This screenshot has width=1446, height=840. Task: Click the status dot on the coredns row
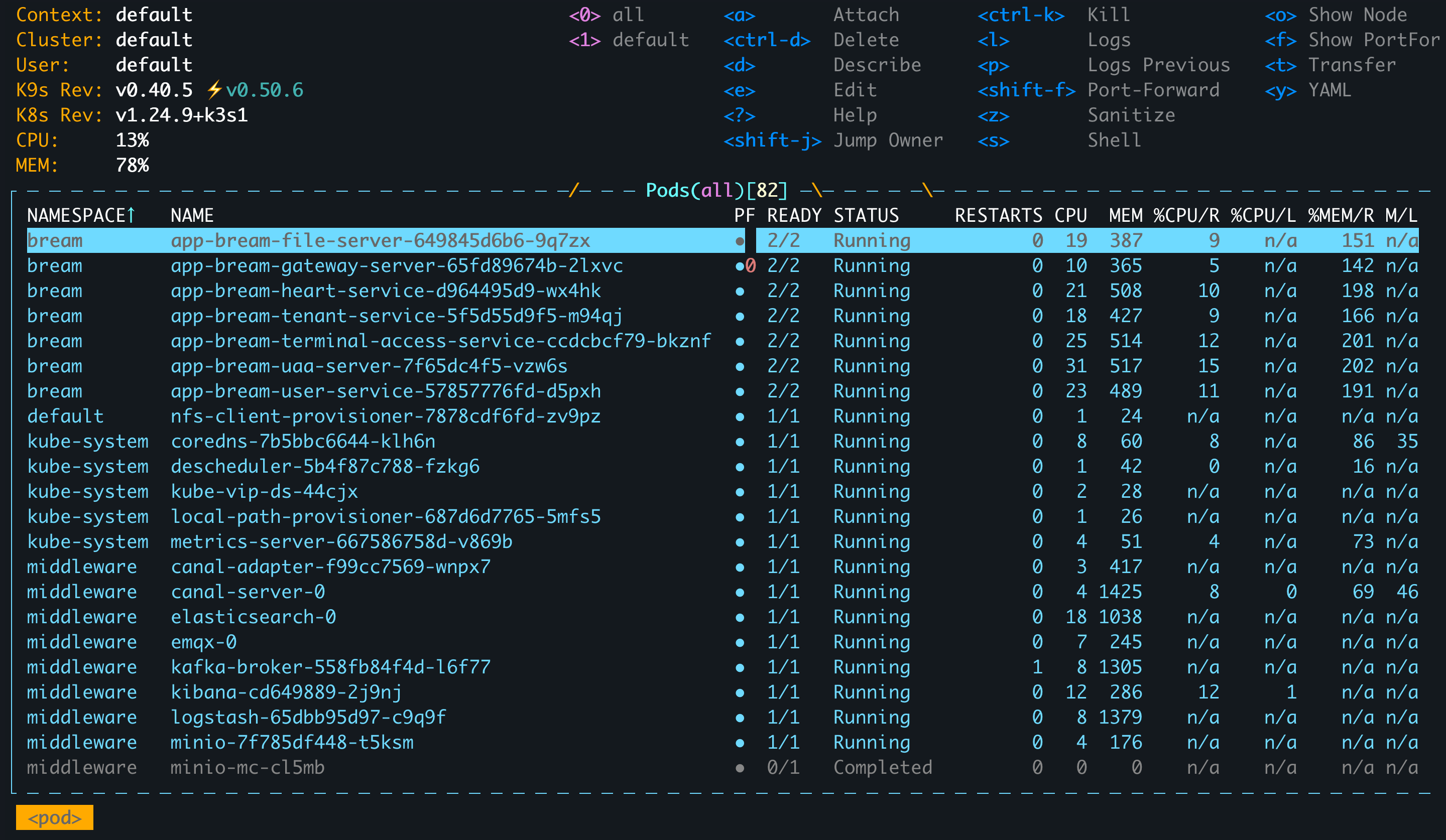point(740,442)
